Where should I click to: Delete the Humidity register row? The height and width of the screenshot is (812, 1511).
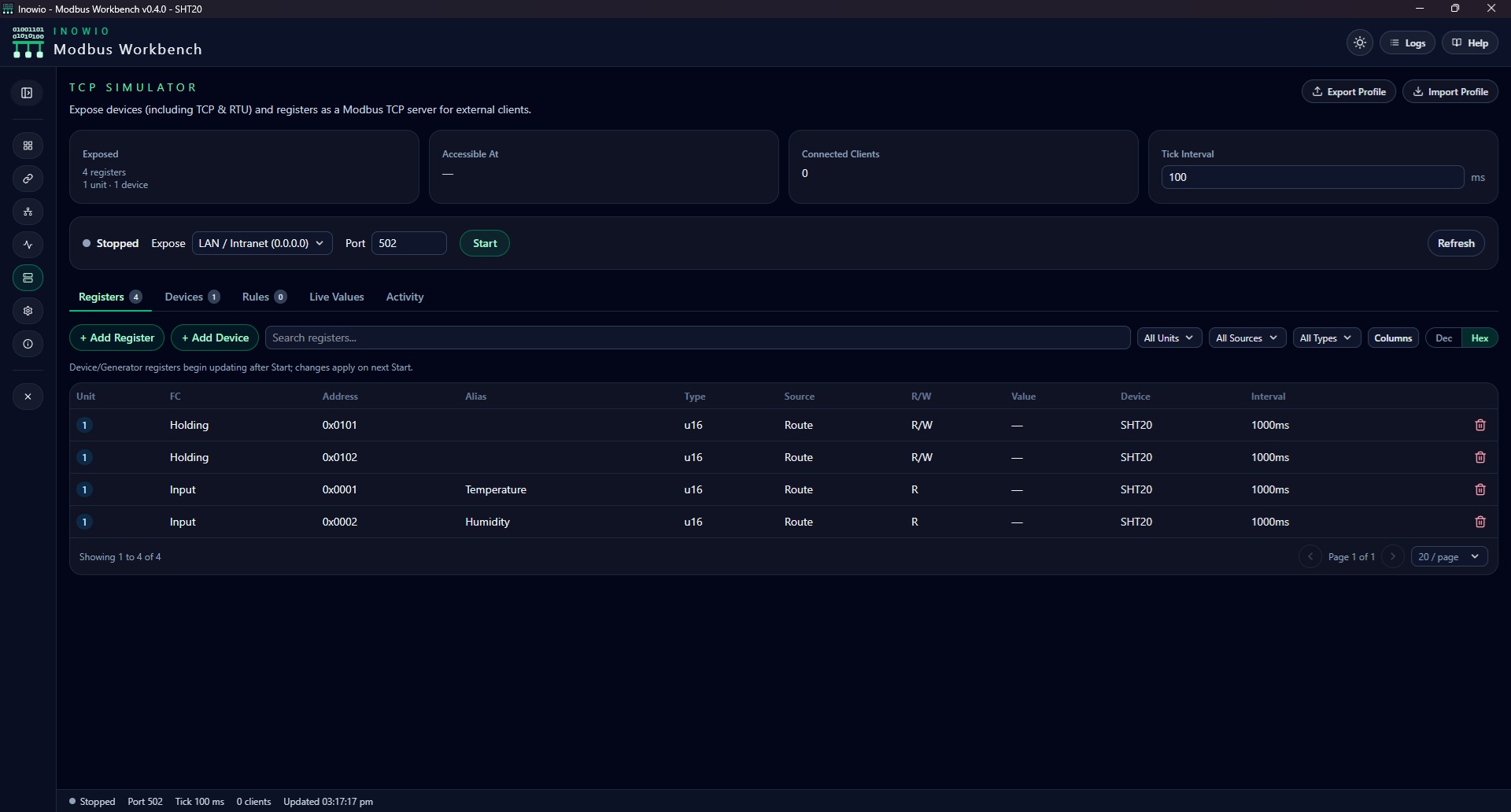[1480, 522]
